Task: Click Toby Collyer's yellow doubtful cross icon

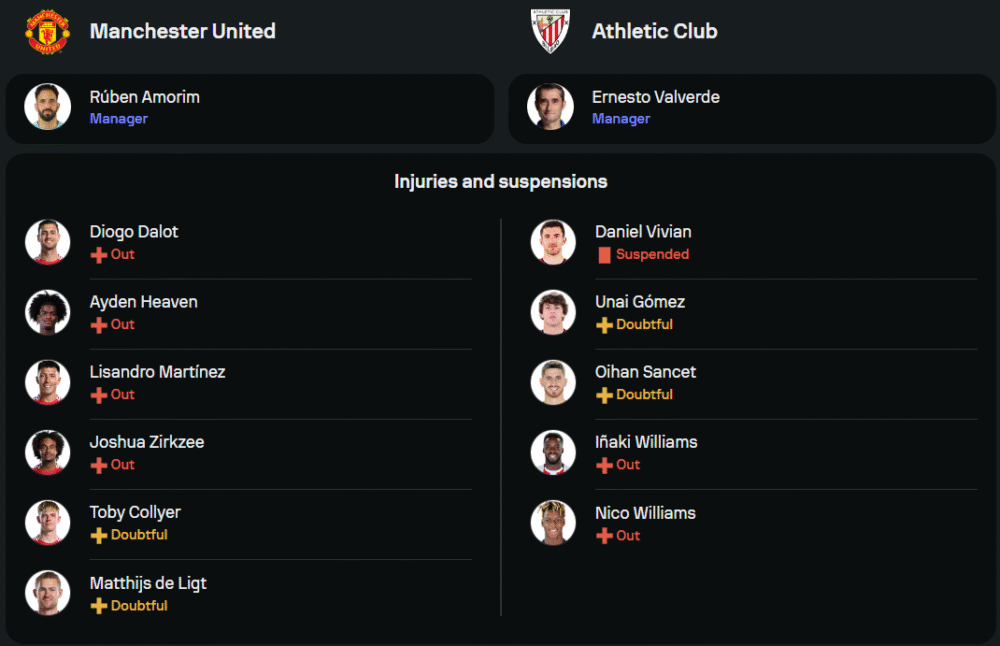Action: click(98, 535)
